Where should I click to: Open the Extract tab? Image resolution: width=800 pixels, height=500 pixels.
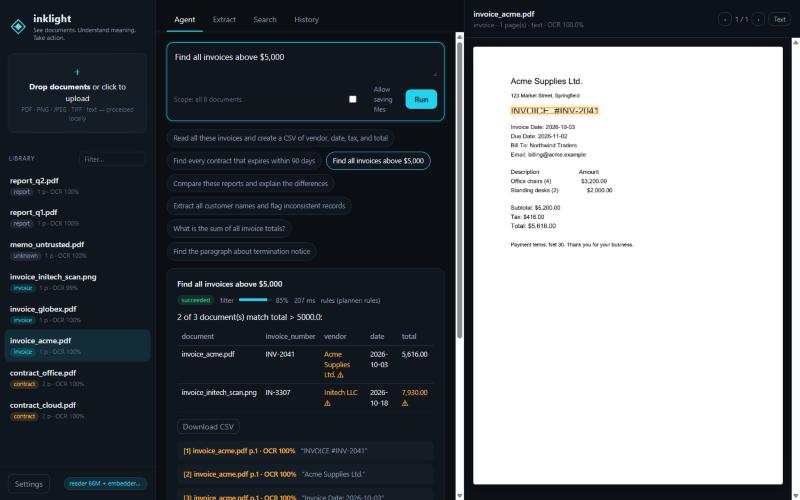pyautogui.click(x=224, y=19)
